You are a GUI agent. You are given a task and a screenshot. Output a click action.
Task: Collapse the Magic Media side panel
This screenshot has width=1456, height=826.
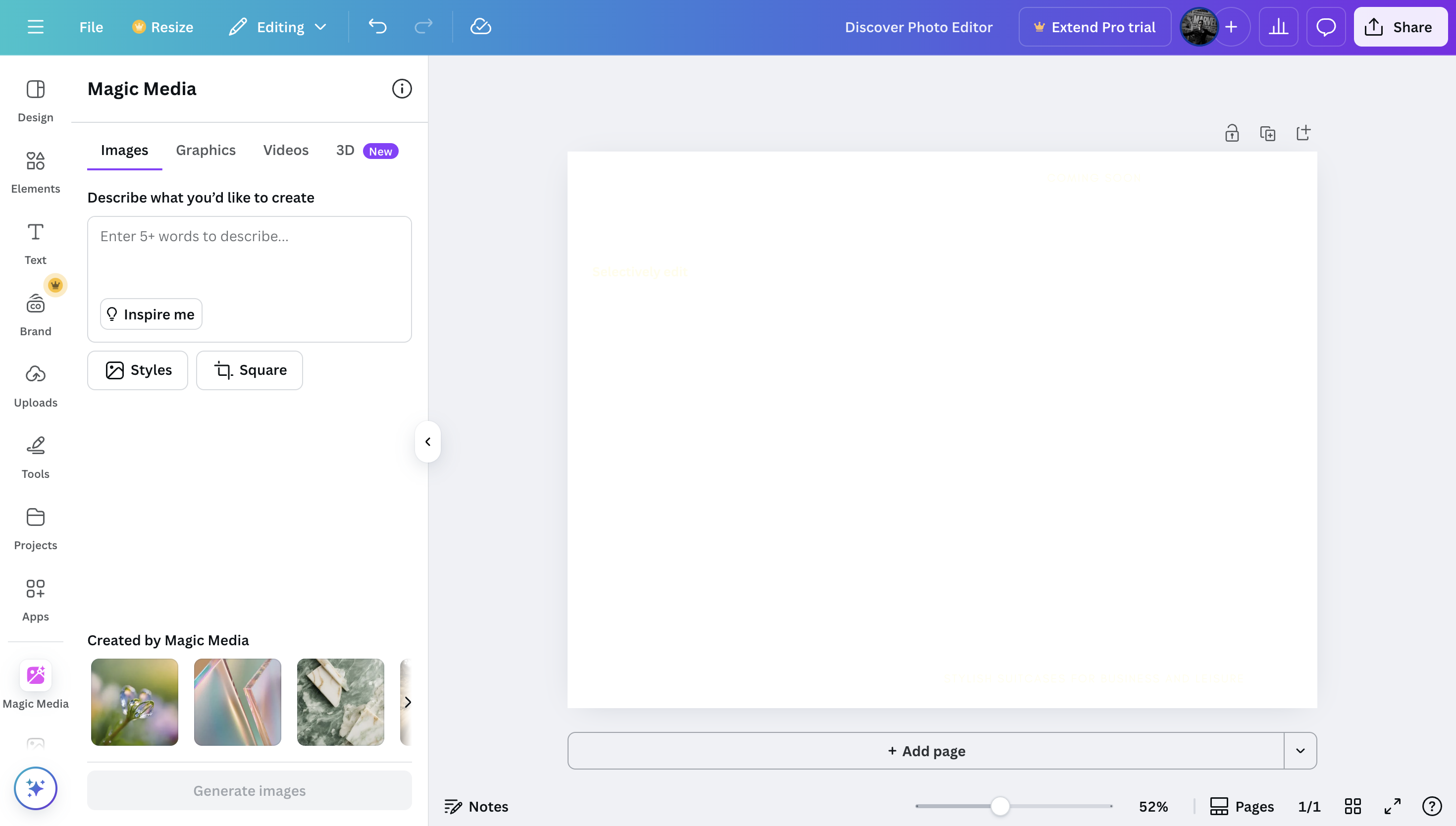coord(428,442)
